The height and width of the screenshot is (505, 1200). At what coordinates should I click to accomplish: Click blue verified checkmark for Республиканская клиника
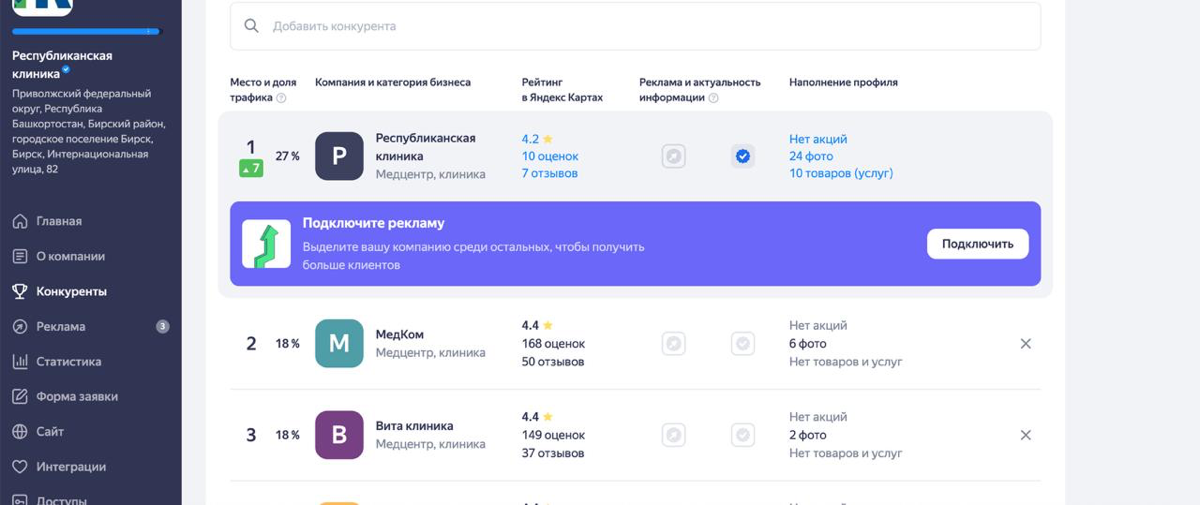(743, 156)
